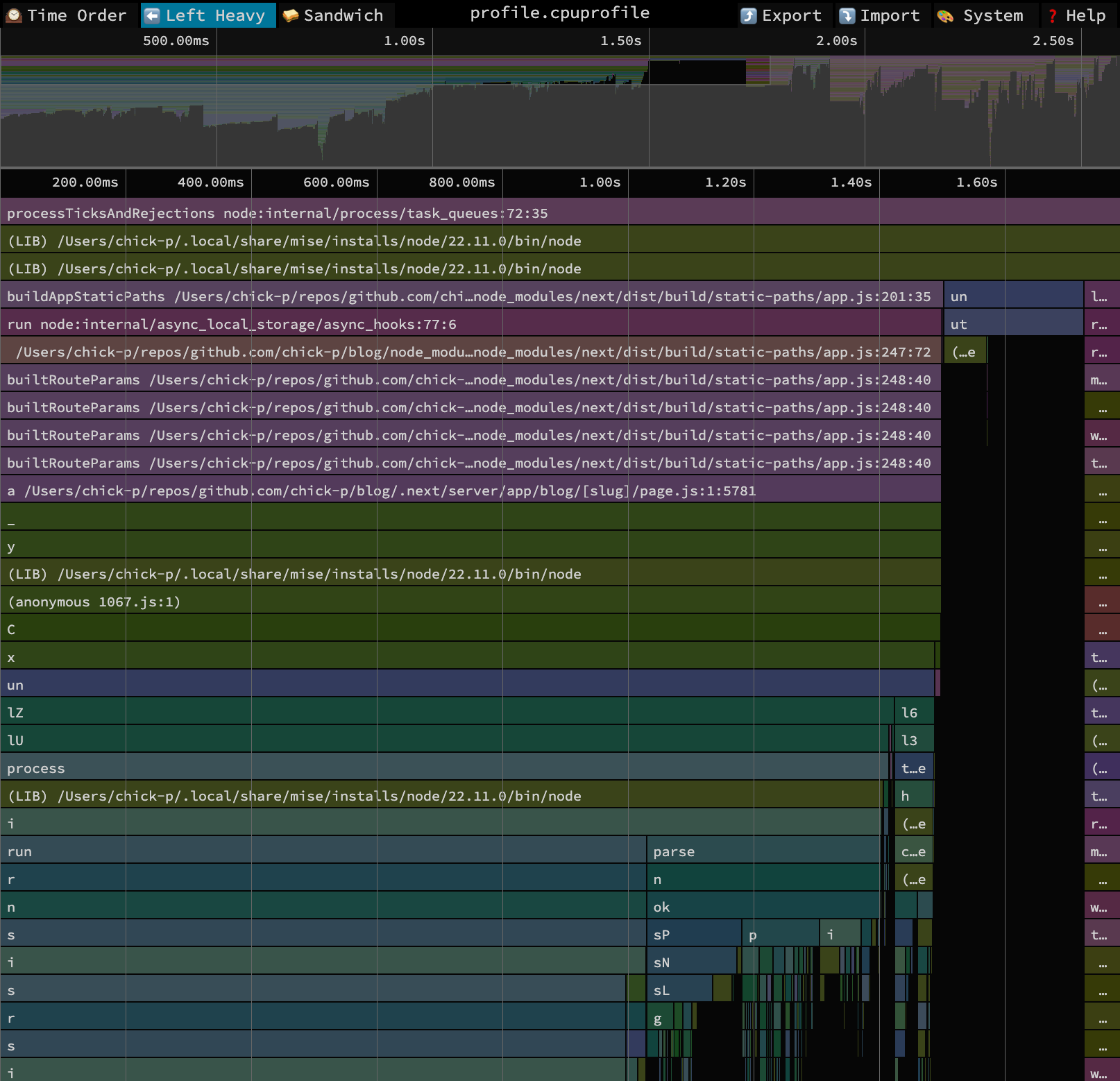The width and height of the screenshot is (1120, 1081).
Task: Select the small 'un' frame beside buildAppStaticPaths
Action: pos(1013,295)
